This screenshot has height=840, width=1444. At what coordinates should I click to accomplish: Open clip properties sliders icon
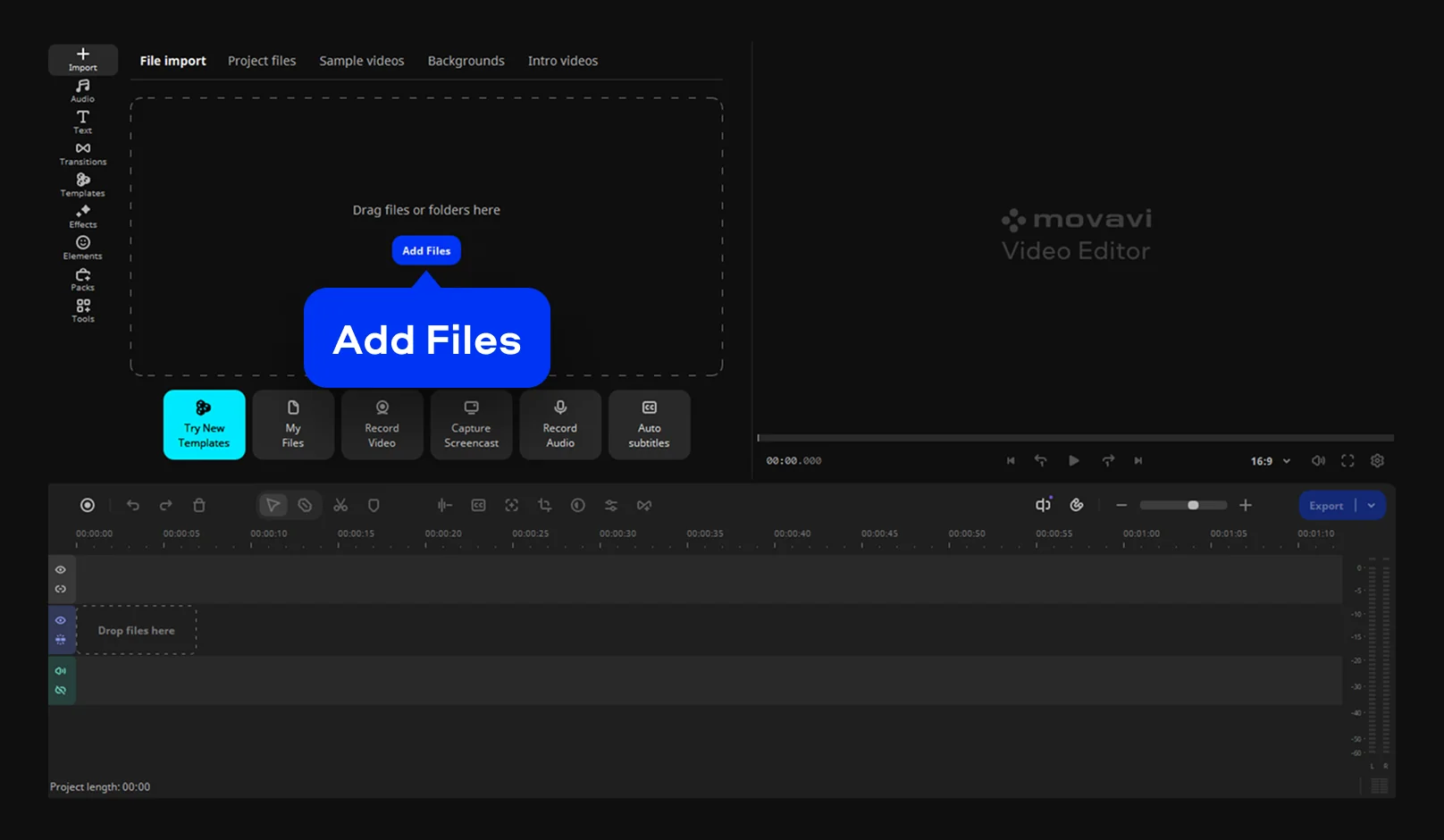tap(611, 506)
